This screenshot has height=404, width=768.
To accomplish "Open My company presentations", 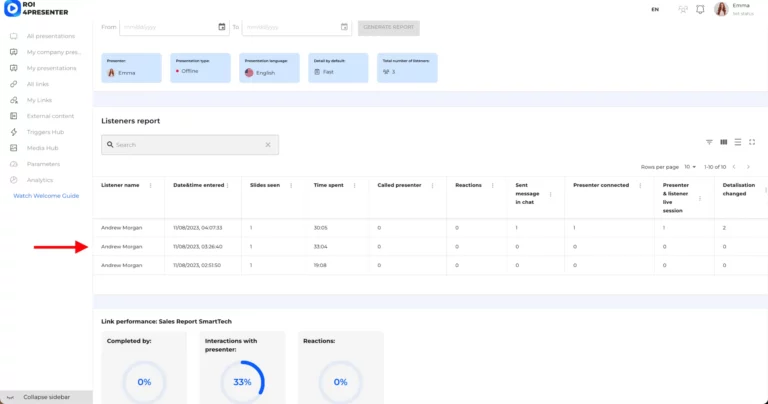I will coord(54,52).
